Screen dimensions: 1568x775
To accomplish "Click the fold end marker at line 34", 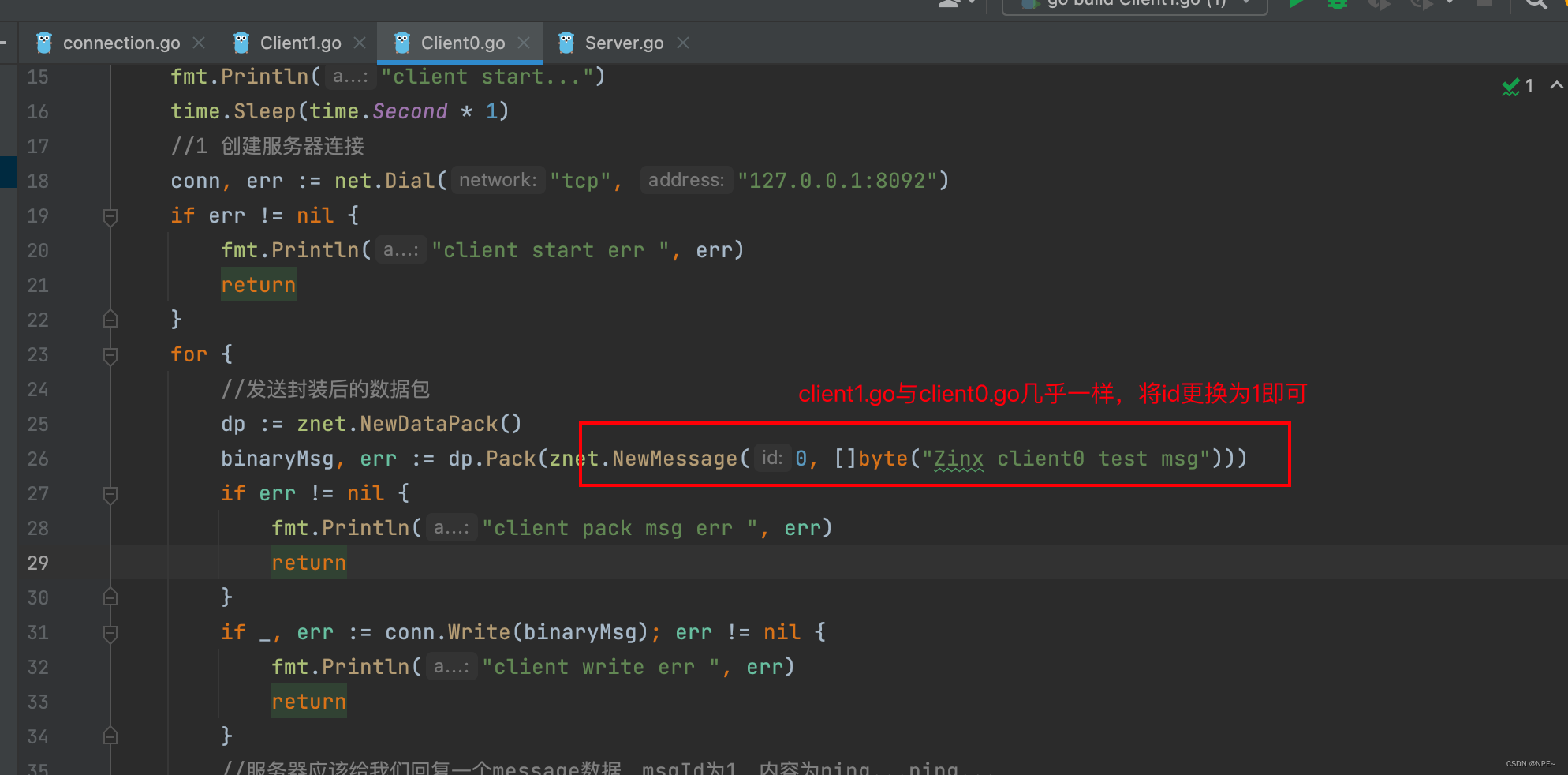I will 110,736.
